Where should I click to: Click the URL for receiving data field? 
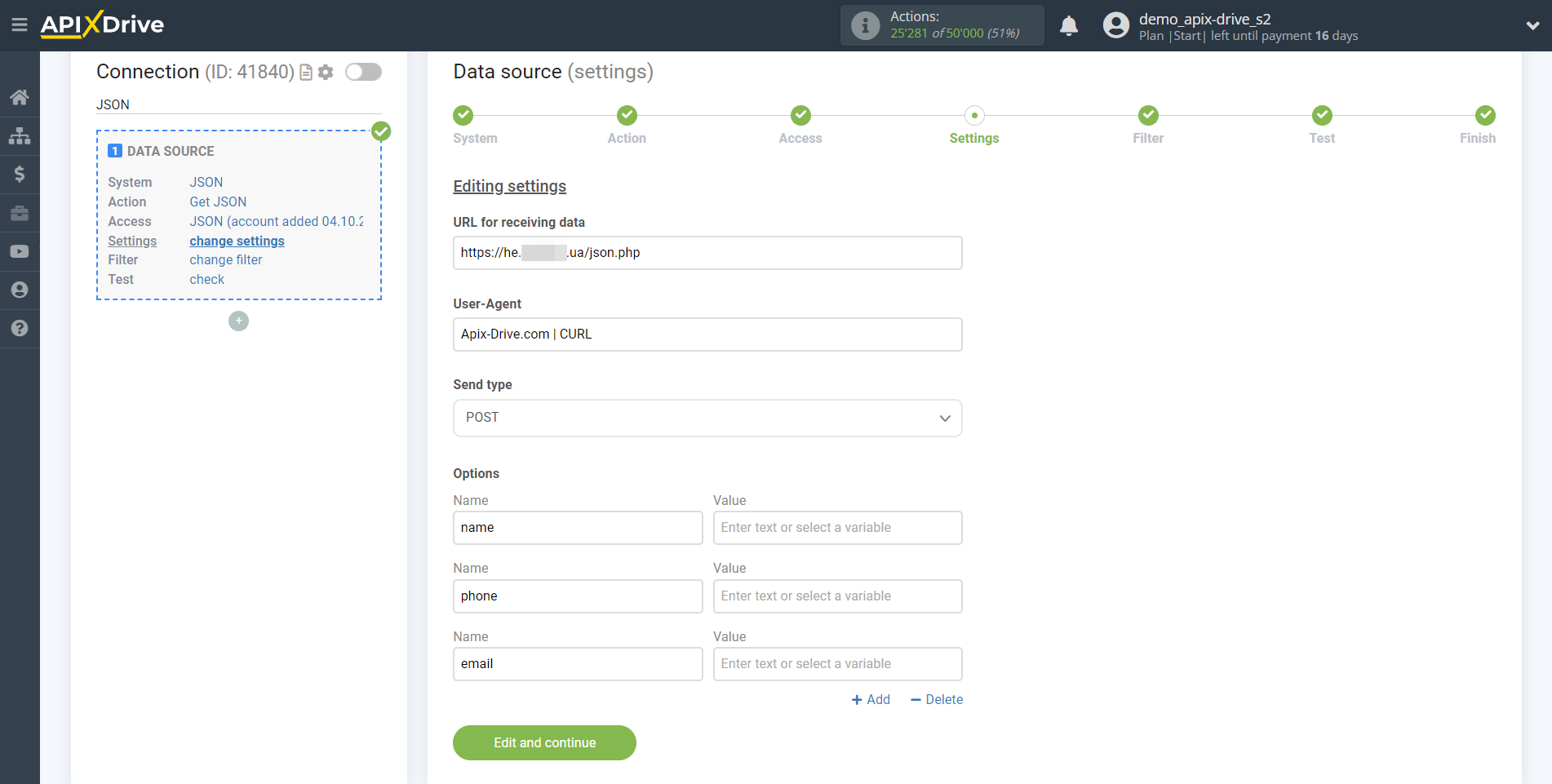point(707,253)
